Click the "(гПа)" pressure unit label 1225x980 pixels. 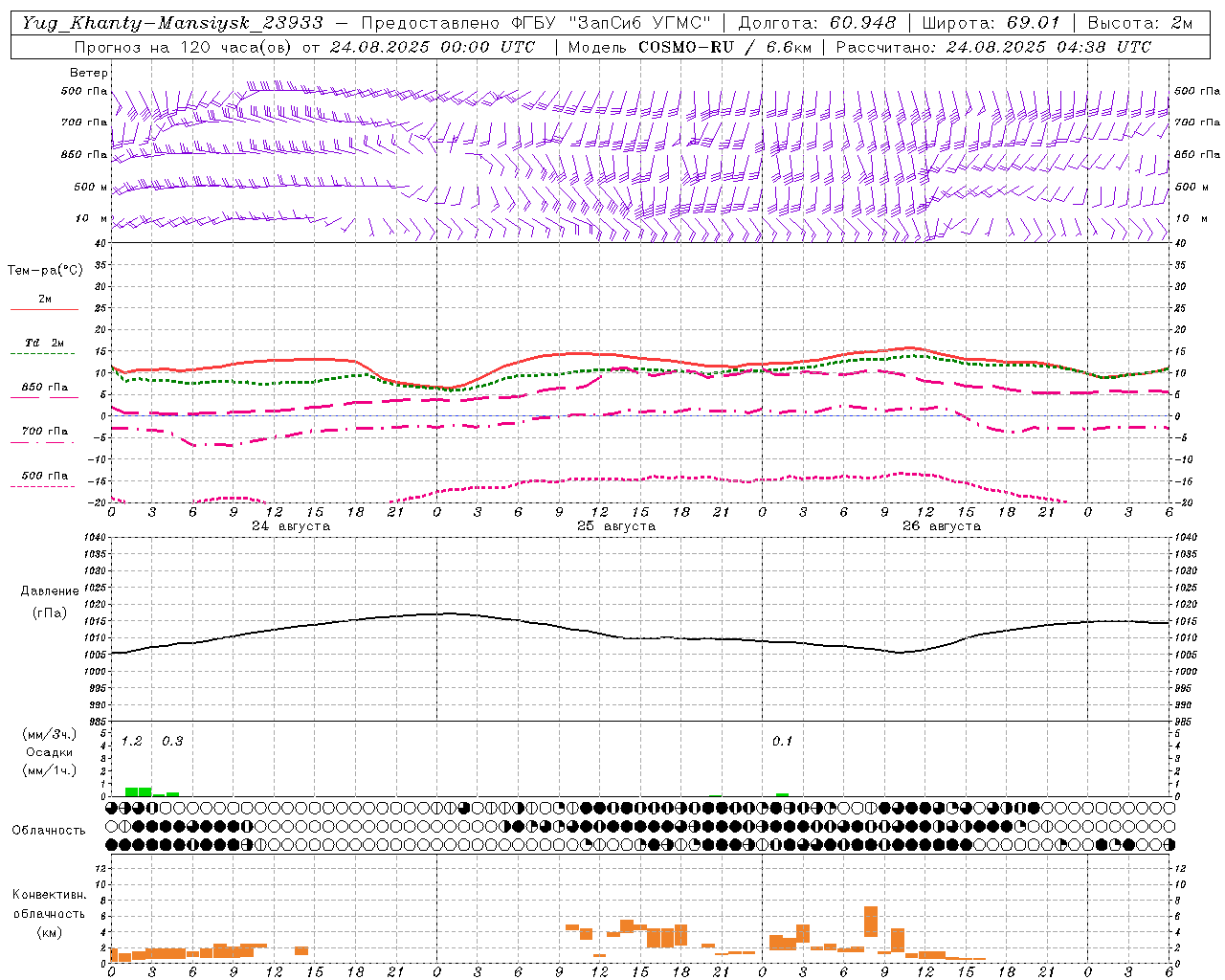[x=50, y=613]
